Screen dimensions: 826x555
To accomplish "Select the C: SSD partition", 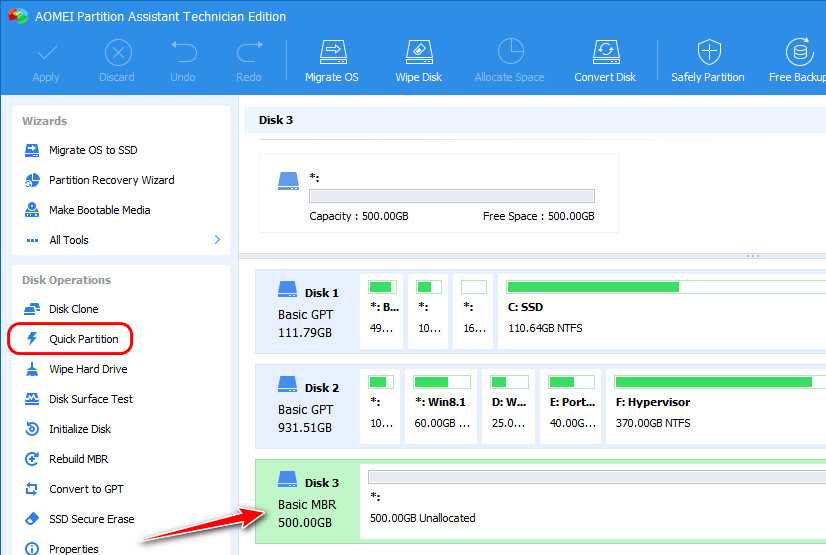I will tap(660, 312).
